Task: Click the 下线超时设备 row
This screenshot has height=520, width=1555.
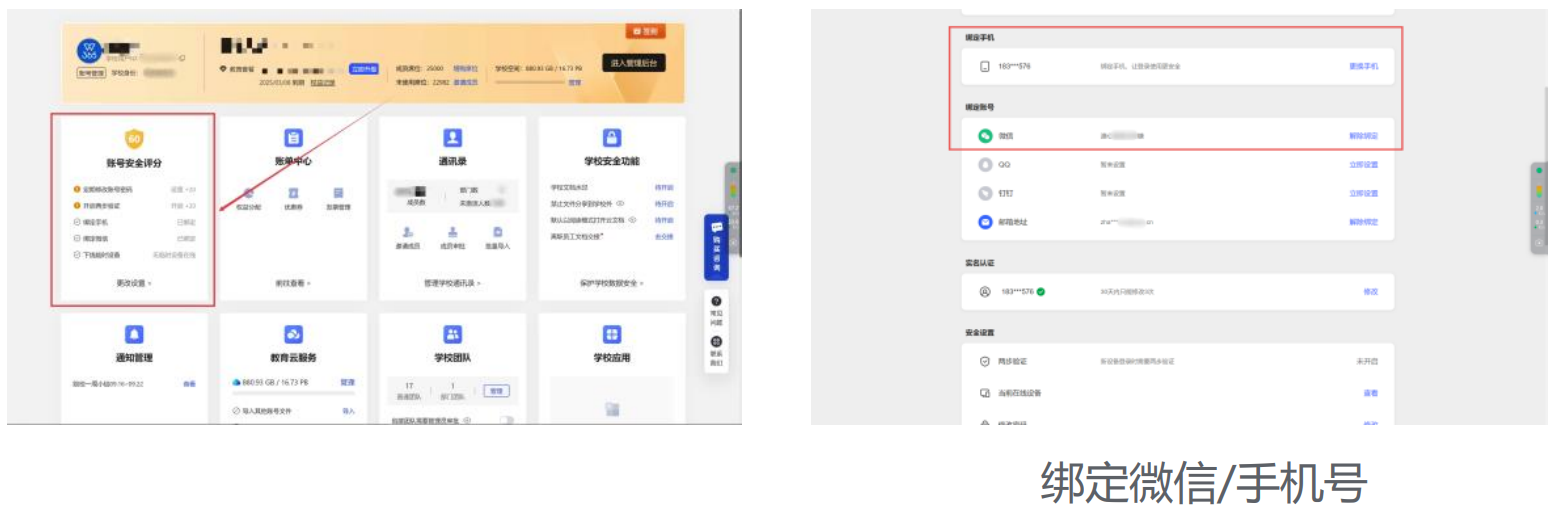Action: pyautogui.click(x=134, y=255)
